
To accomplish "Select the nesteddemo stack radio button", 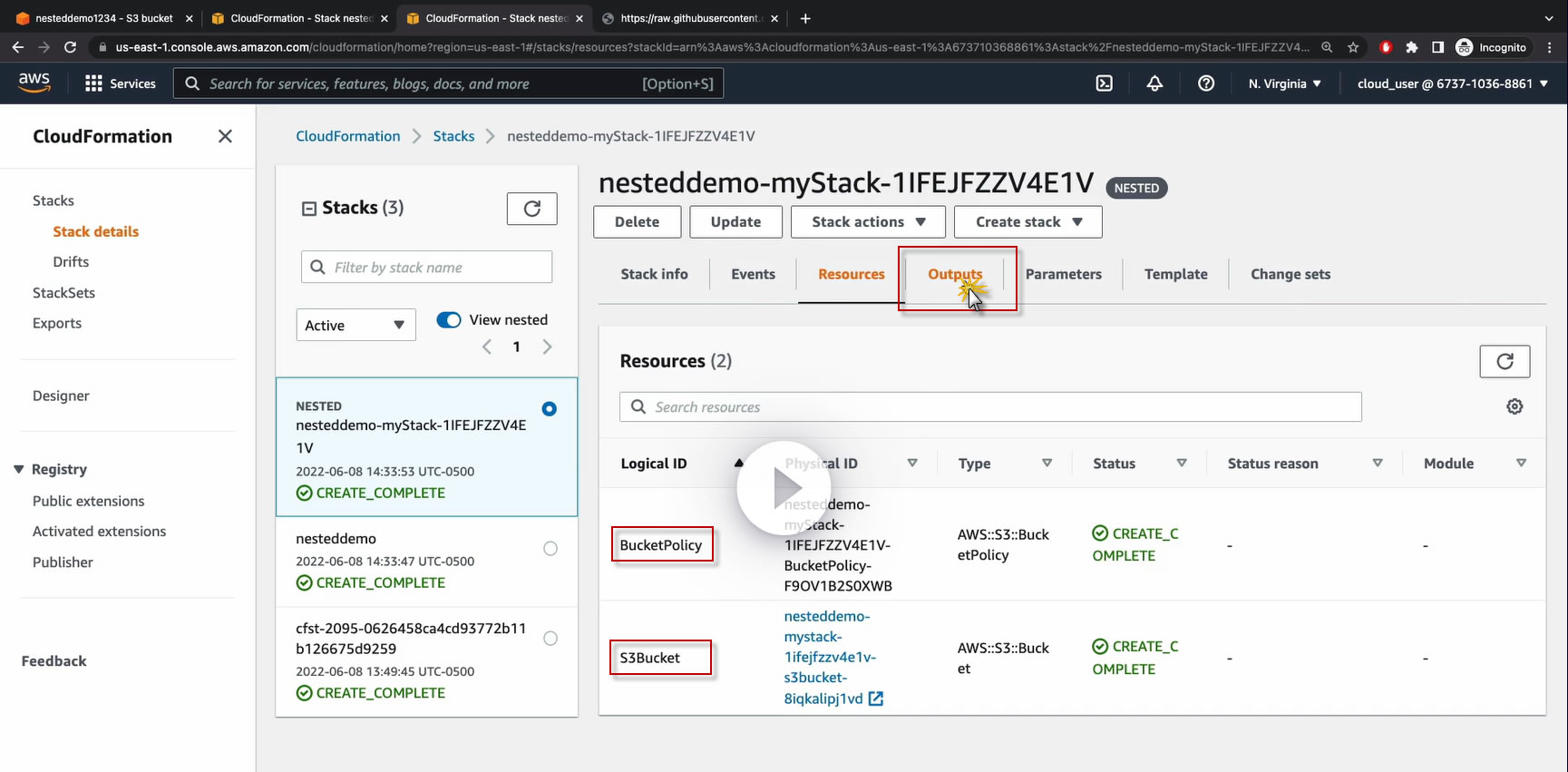I will tap(550, 549).
